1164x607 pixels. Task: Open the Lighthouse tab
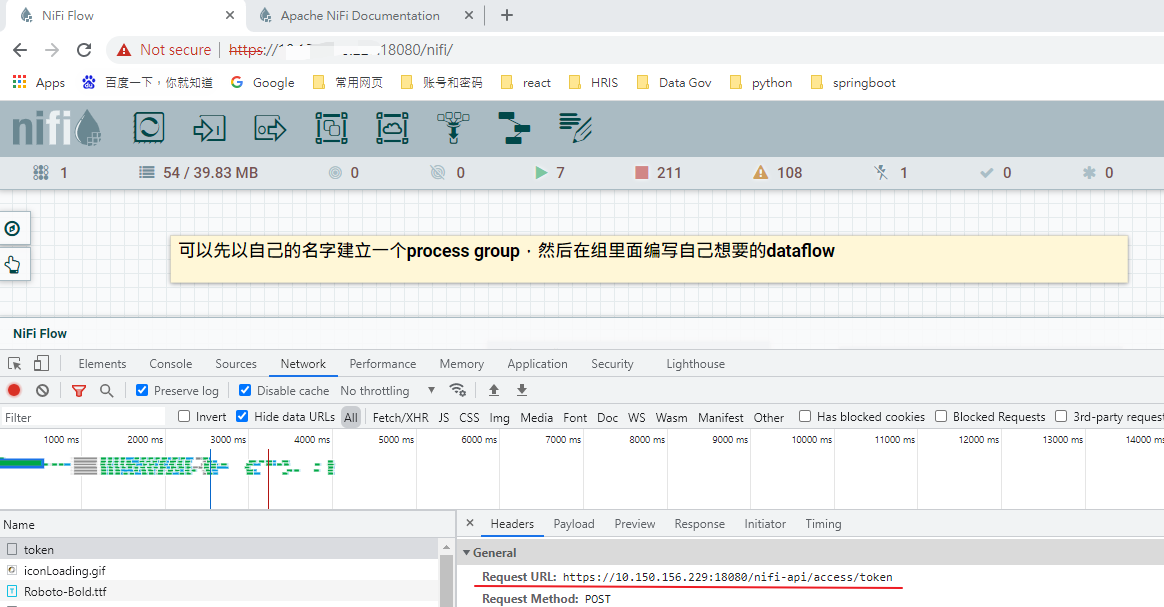(x=696, y=364)
